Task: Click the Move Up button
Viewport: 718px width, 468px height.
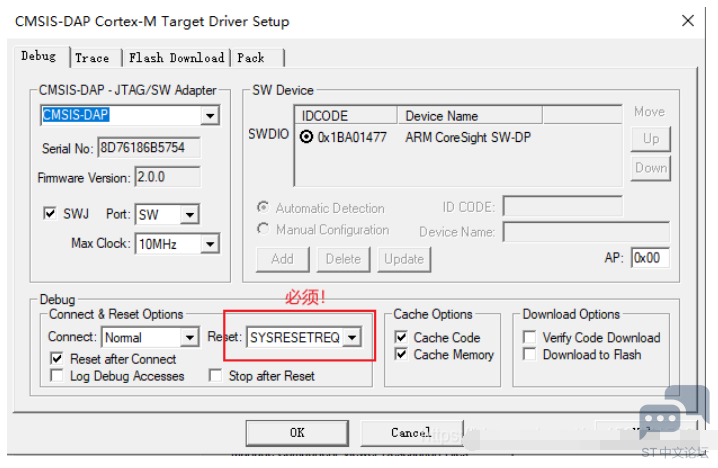Action: (x=651, y=139)
